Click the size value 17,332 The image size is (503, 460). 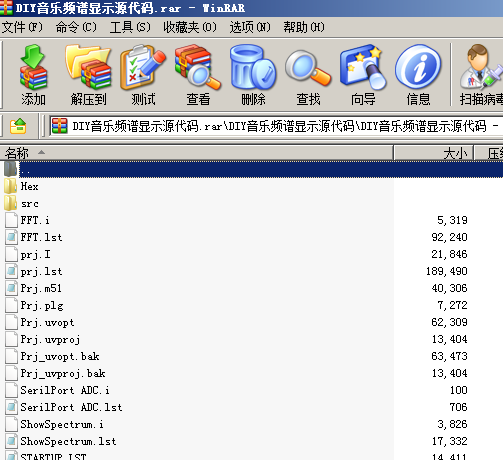tap(450, 441)
